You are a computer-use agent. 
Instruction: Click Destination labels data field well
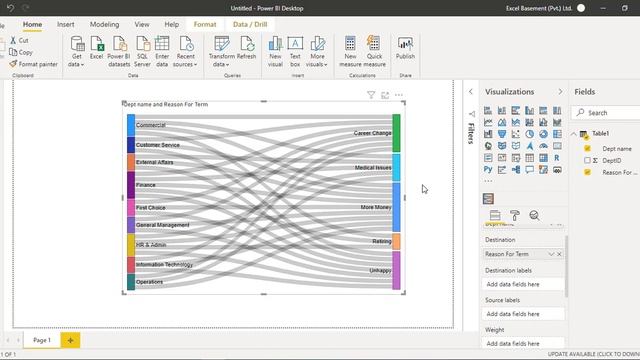(x=524, y=284)
